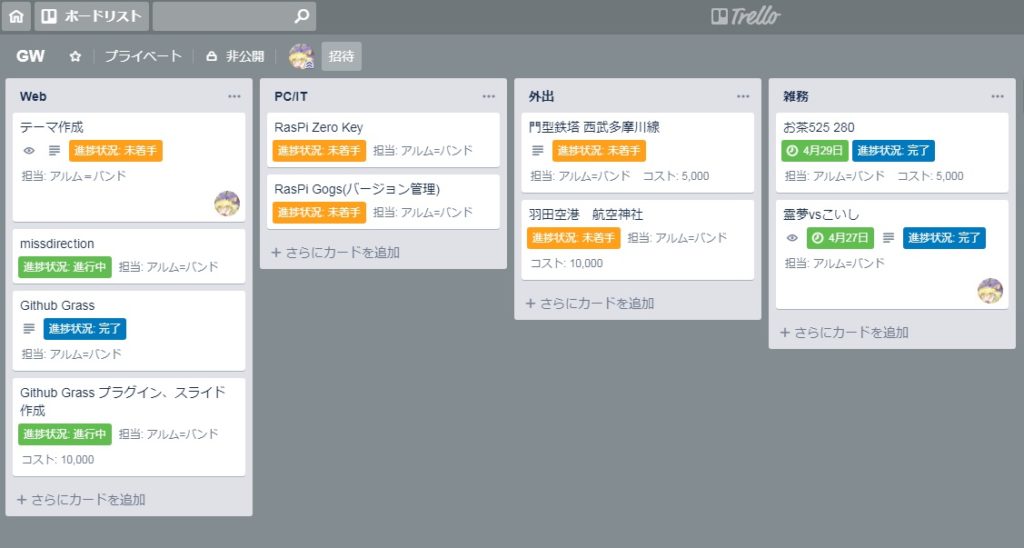Click 4月29日 due date badge

[815, 151]
